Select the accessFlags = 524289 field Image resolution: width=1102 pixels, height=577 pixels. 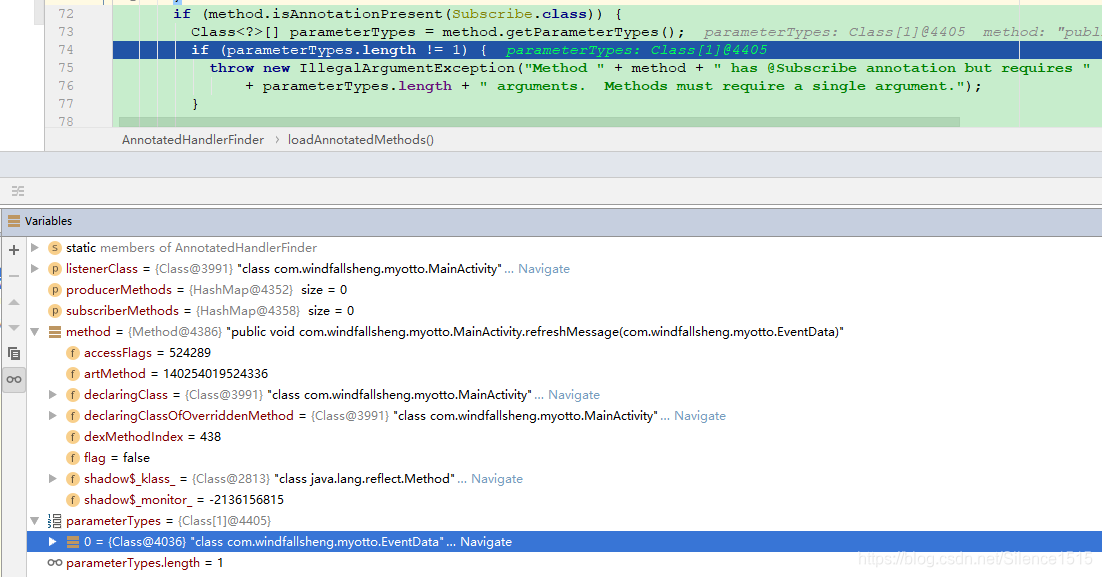564,353
